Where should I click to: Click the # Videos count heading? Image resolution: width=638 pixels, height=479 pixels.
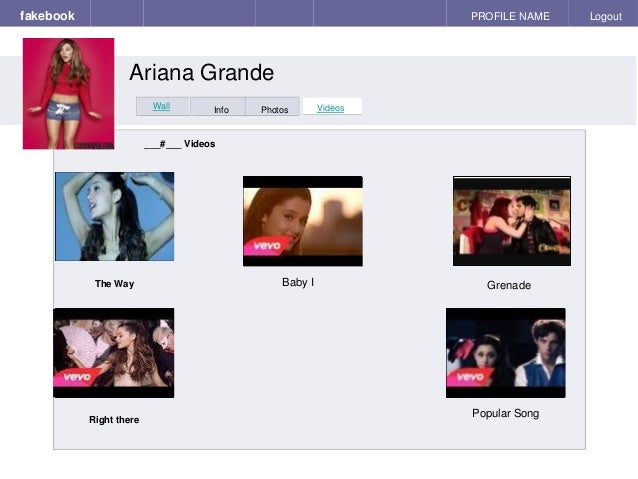[179, 144]
